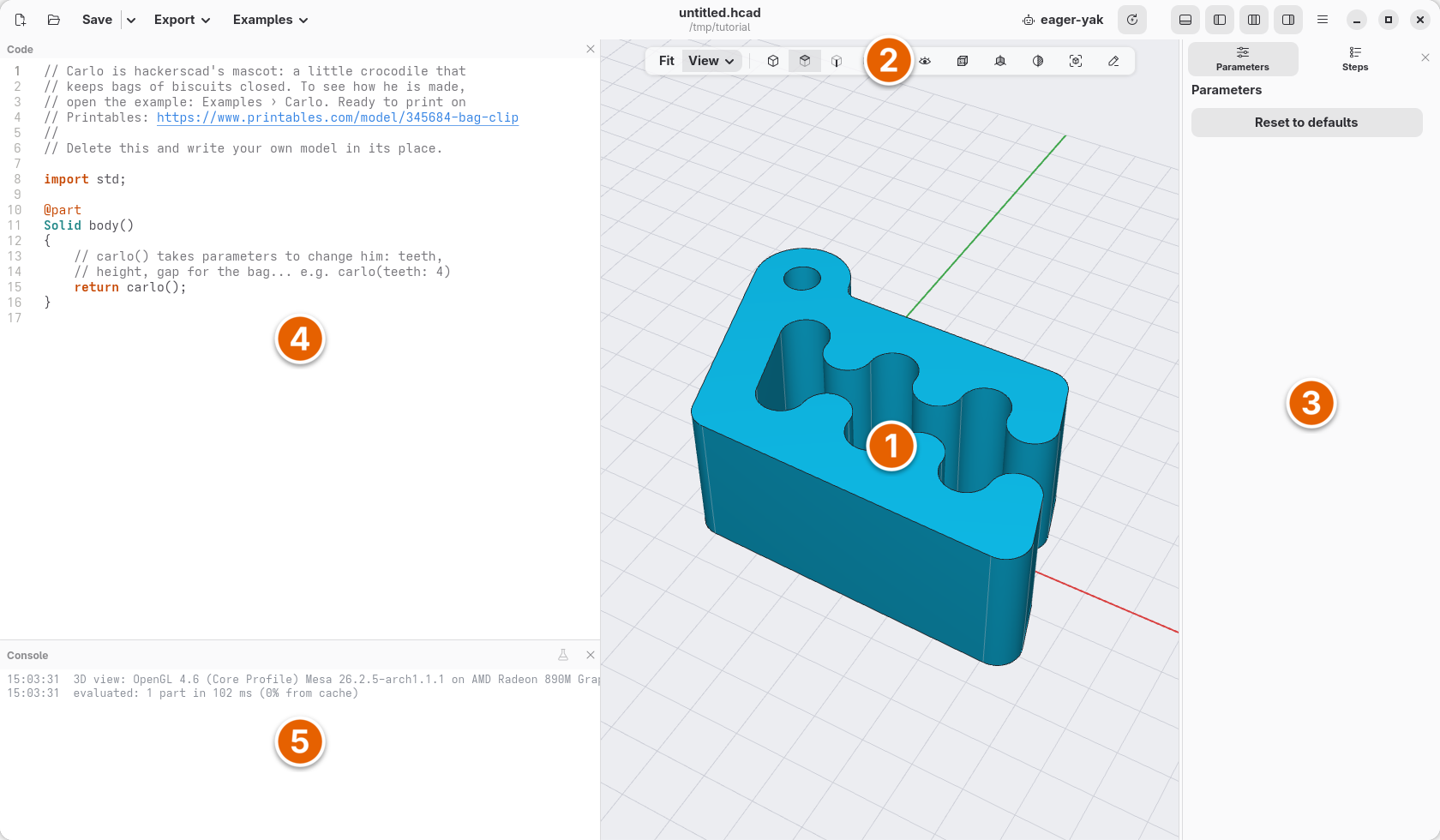Click the 'return carlo();' code line
Viewport: 1440px width, 840px height.
(130, 287)
